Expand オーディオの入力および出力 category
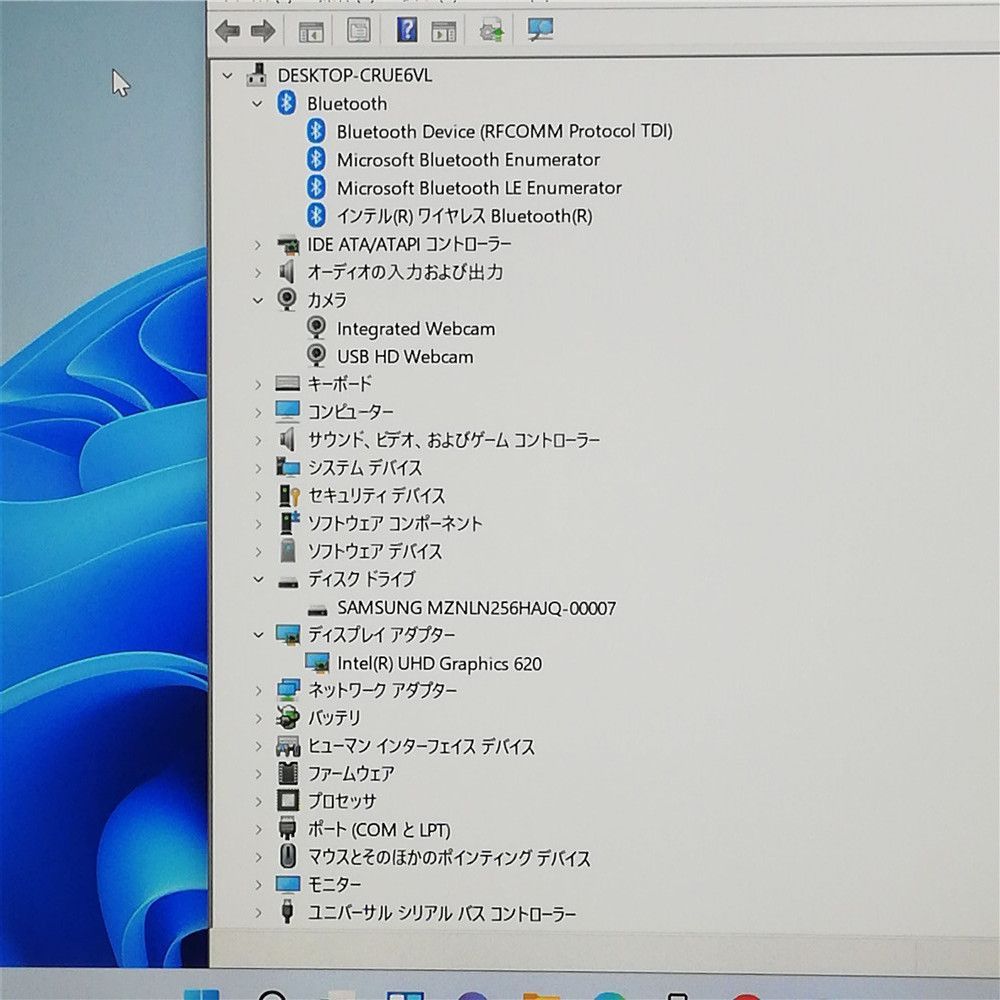The image size is (1000, 1000). pos(257,273)
